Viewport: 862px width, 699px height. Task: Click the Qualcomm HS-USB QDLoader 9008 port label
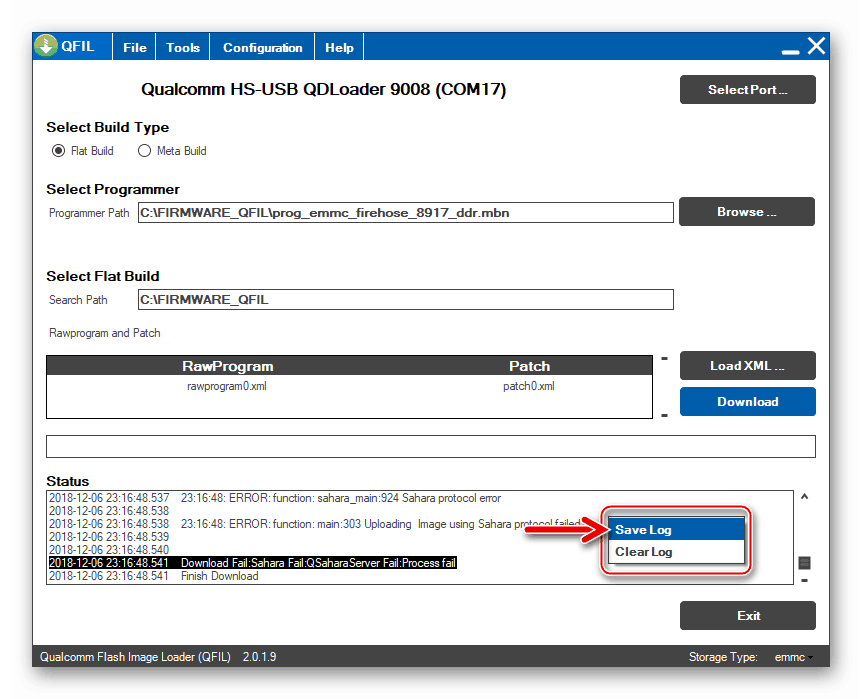click(323, 89)
